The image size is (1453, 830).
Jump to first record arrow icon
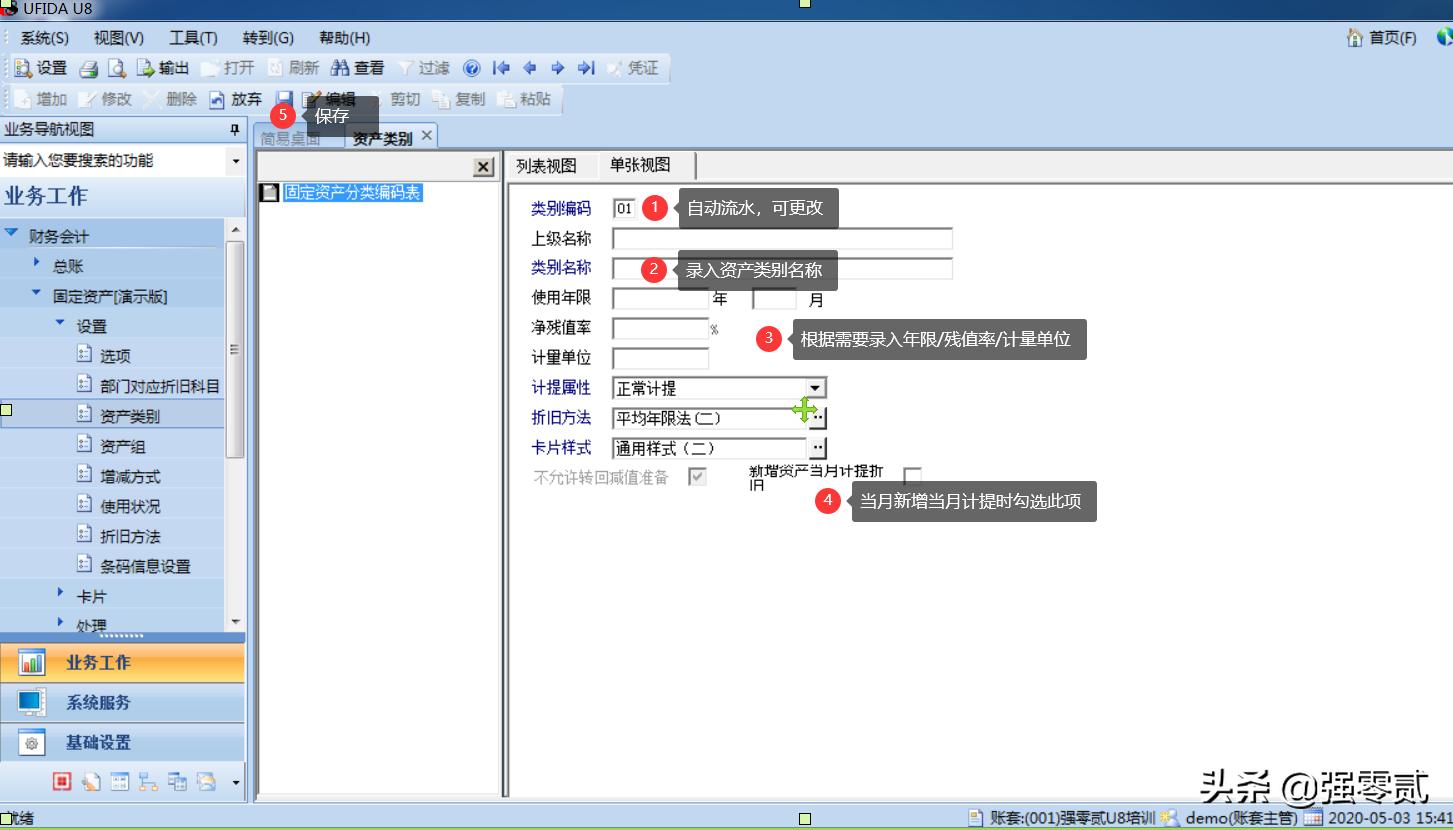tap(502, 68)
